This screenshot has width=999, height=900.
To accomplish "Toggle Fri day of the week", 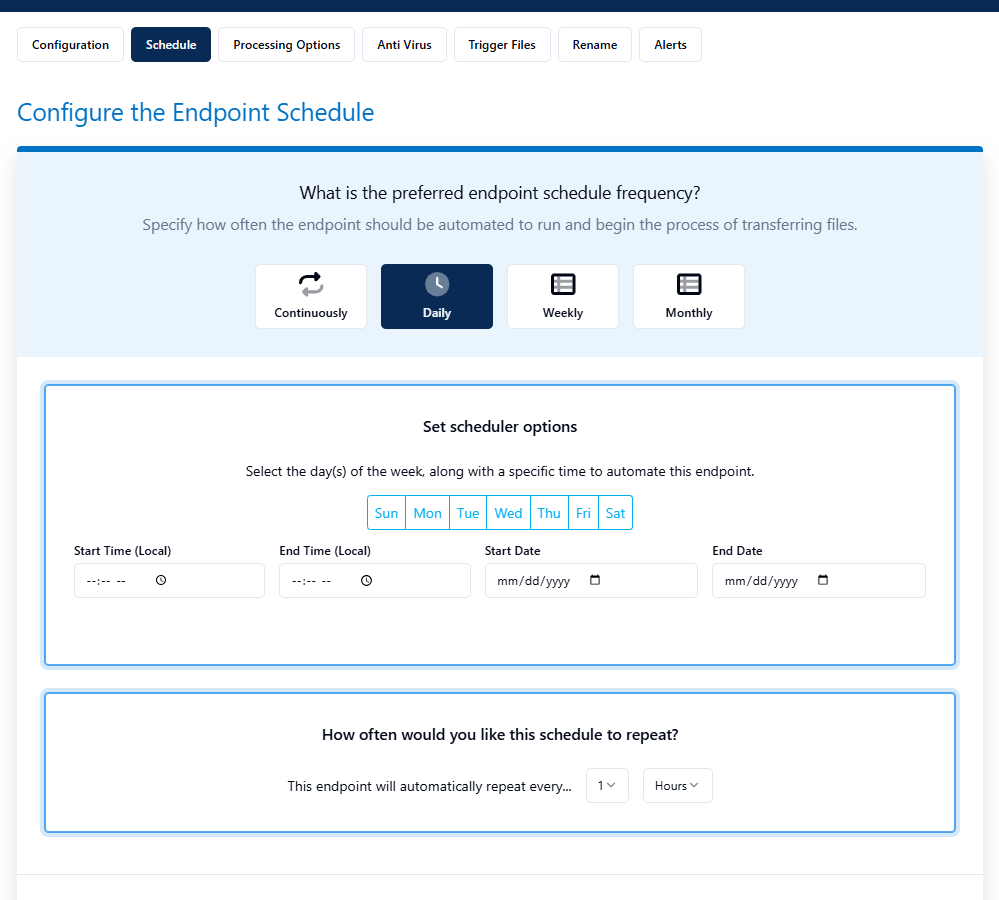I will pos(583,513).
